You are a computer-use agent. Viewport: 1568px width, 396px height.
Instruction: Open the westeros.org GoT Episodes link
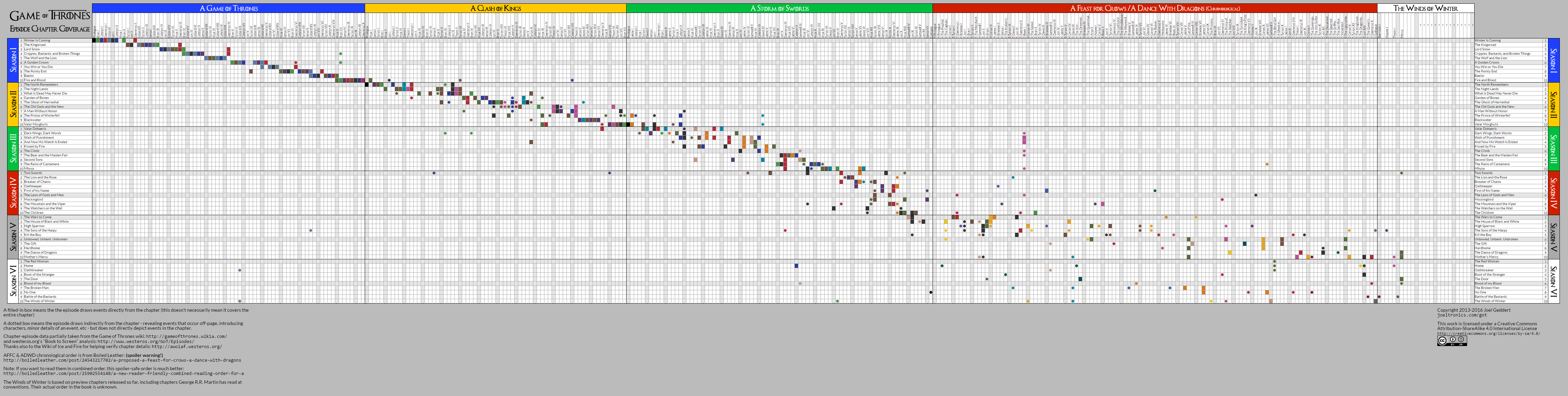[x=146, y=342]
